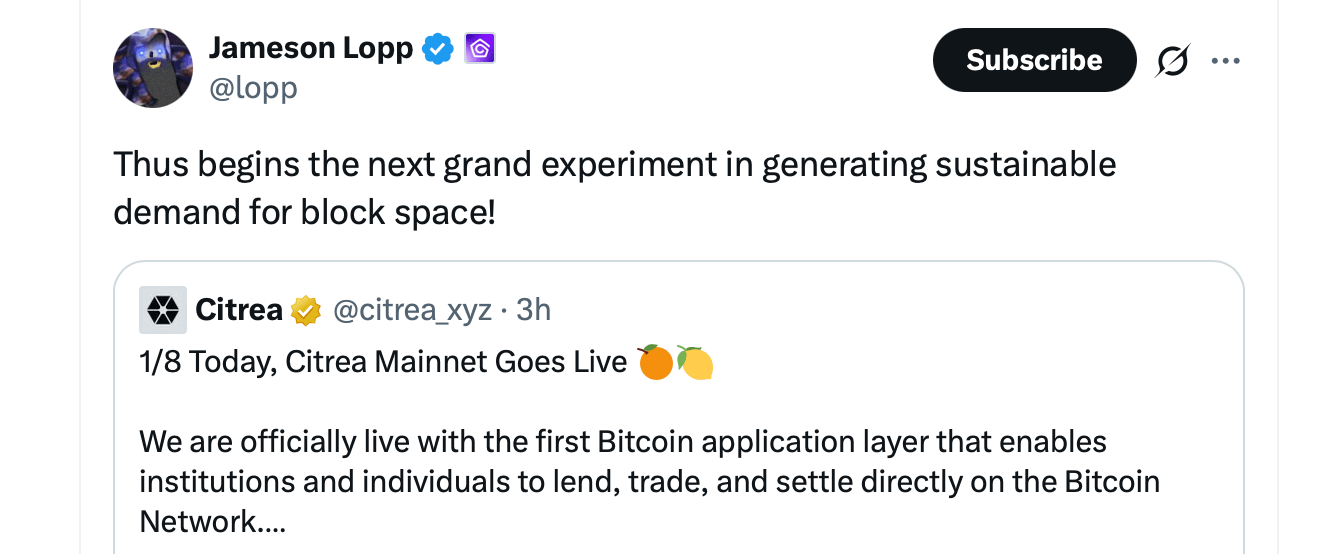Click the 'Network....' truncated last line
The width and height of the screenshot is (1338, 554).
click(x=212, y=521)
